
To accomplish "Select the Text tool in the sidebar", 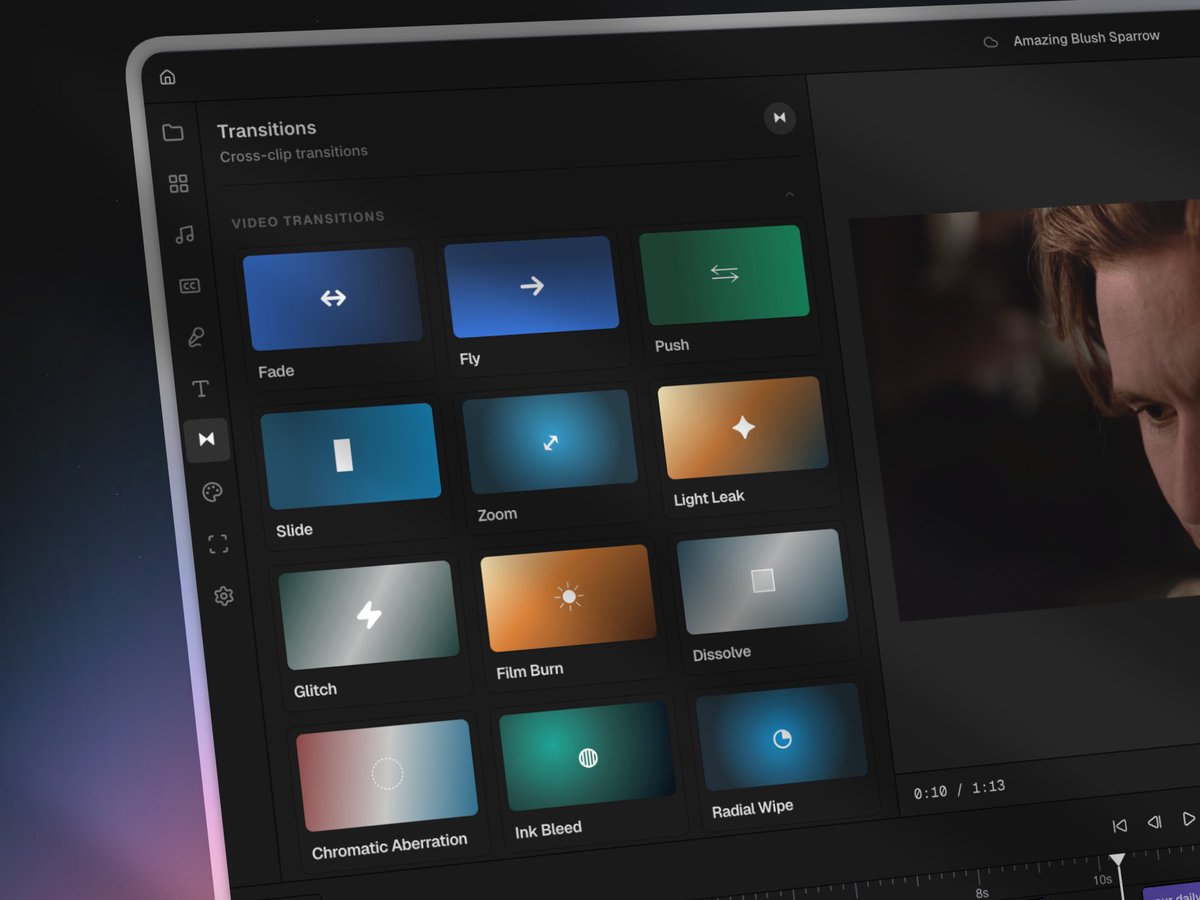I will [200, 389].
